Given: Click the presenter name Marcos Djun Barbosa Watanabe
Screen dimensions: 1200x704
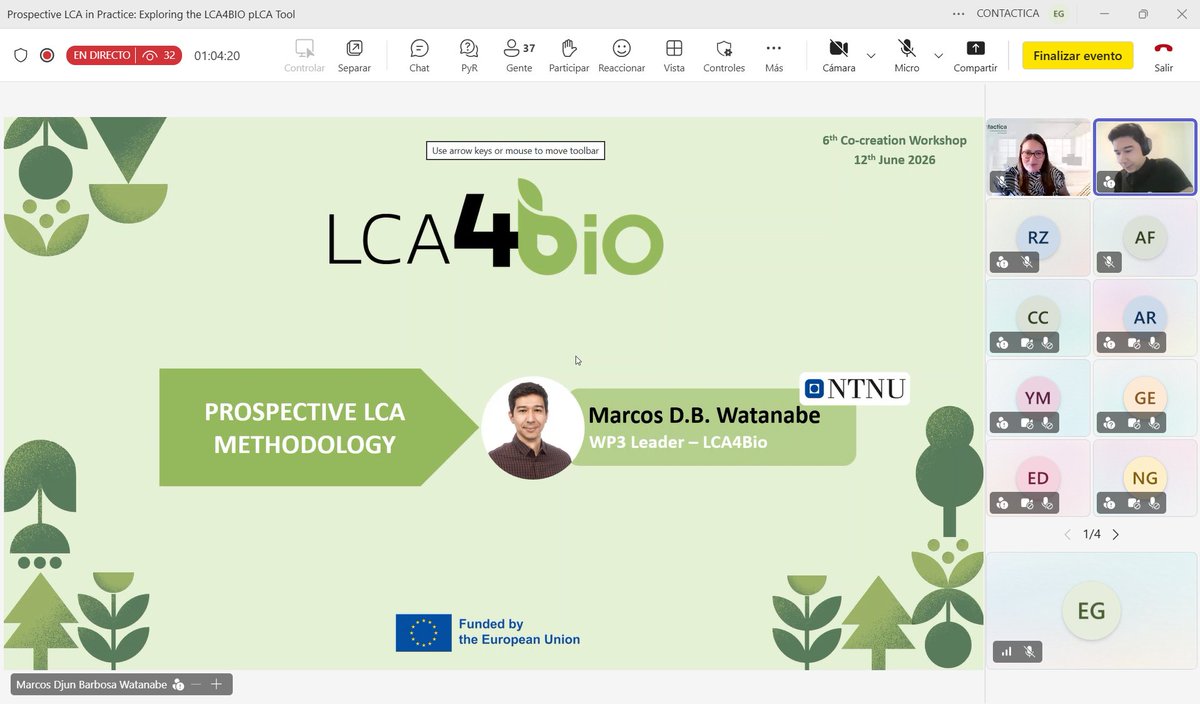Looking at the screenshot, I should (93, 685).
